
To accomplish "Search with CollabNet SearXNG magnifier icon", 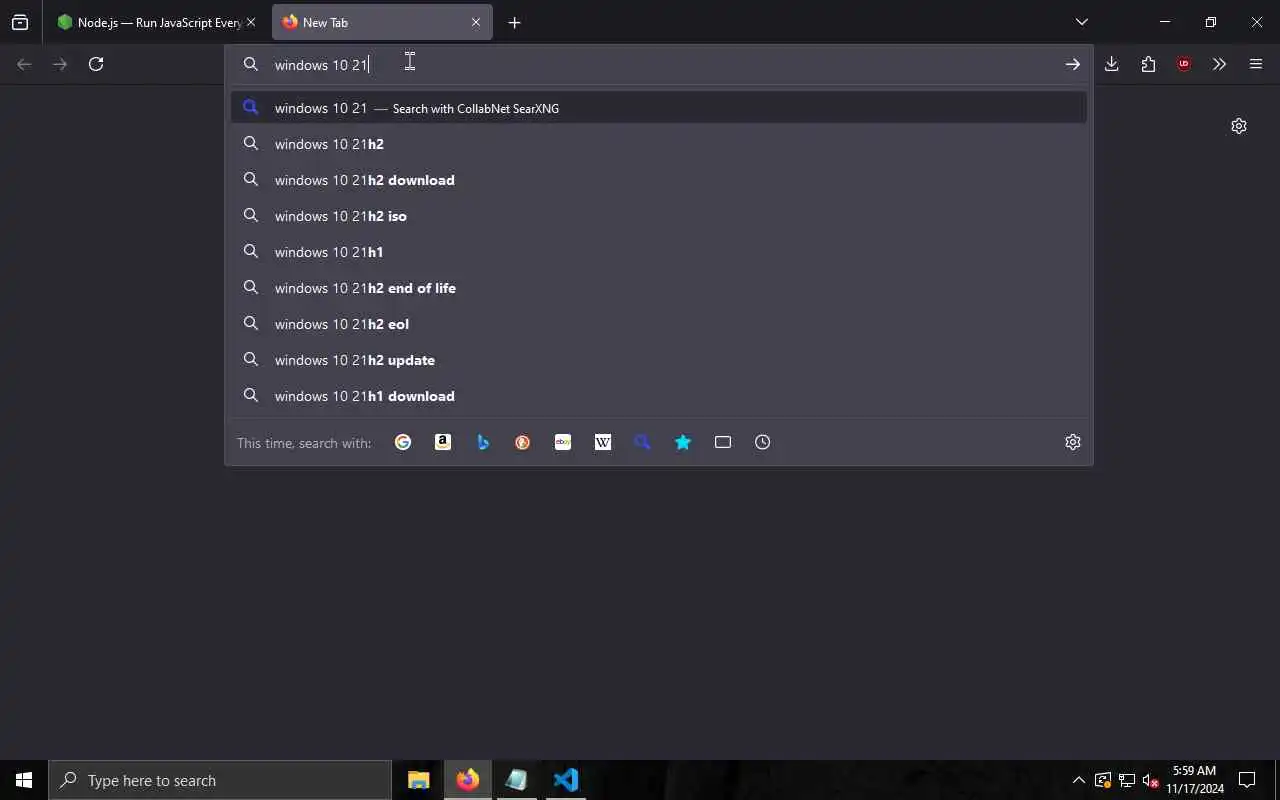I will 643,442.
